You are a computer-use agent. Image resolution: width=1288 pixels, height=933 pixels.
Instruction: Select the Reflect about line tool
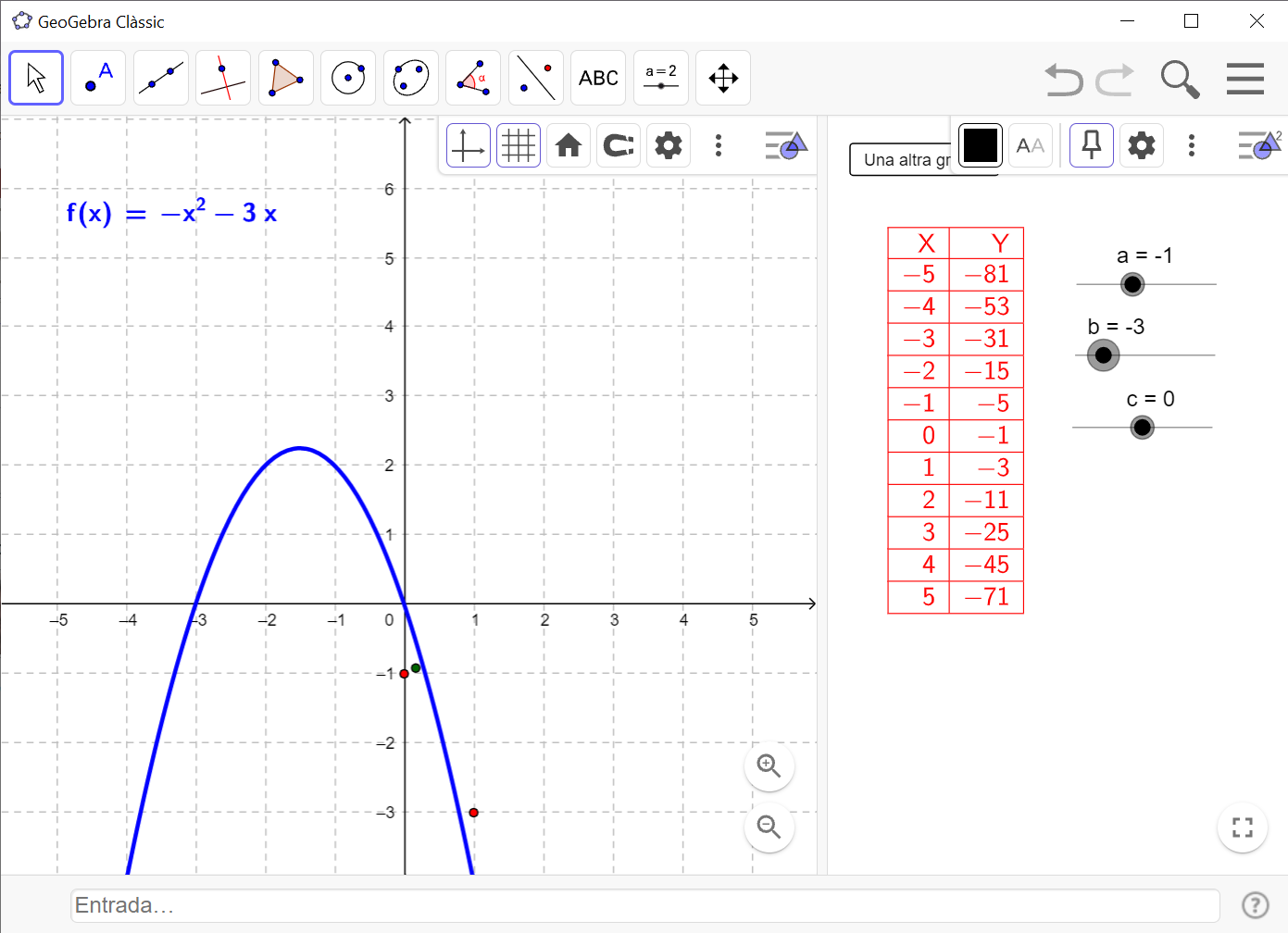536,78
